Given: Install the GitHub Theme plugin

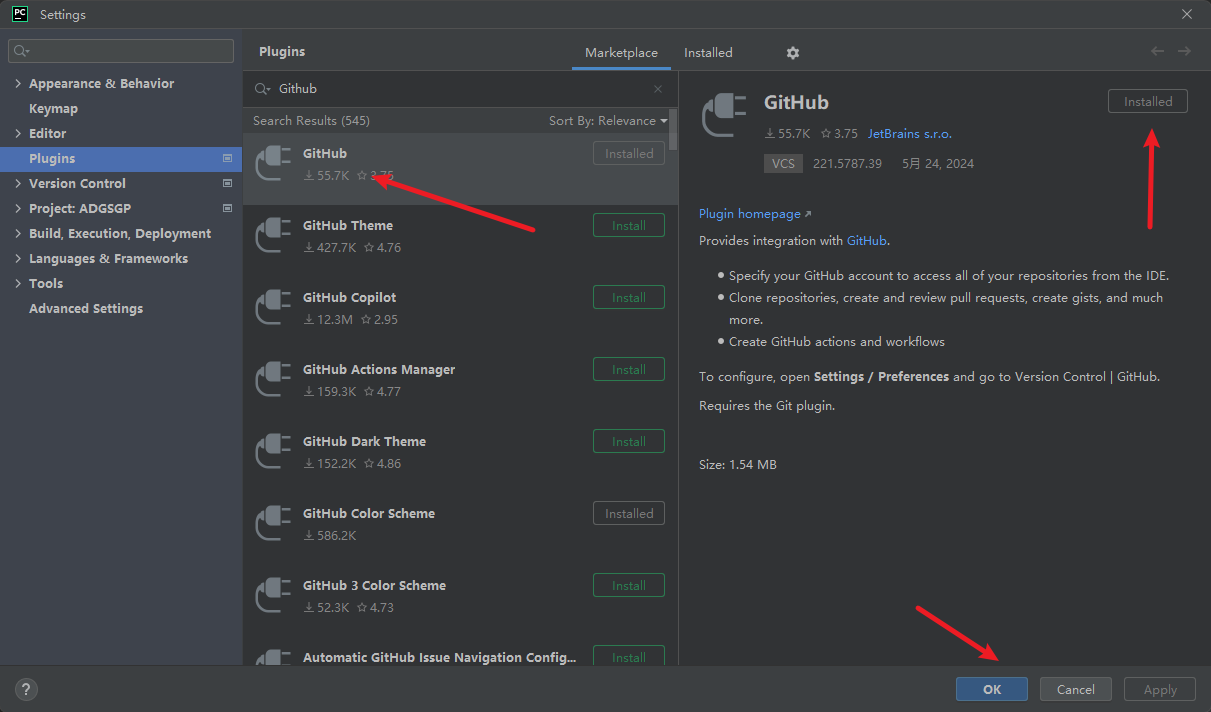Looking at the screenshot, I should click(629, 226).
